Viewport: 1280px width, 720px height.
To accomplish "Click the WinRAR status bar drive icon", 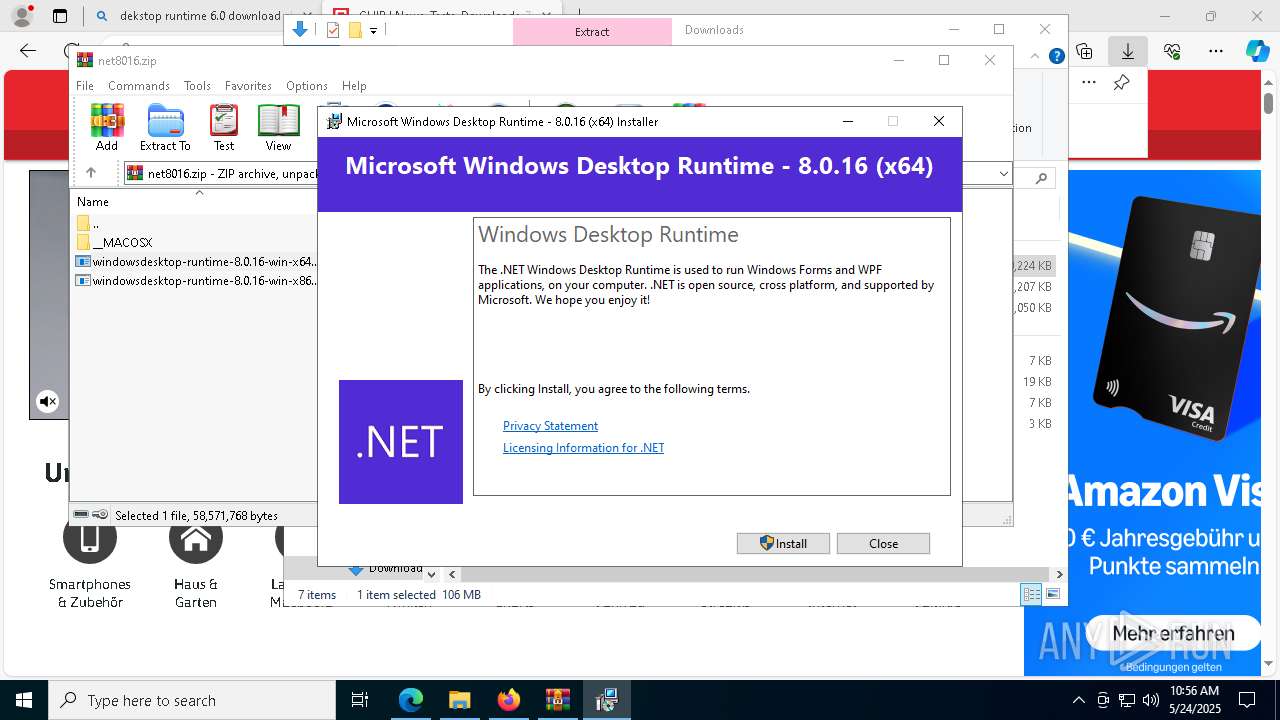I will (x=81, y=515).
